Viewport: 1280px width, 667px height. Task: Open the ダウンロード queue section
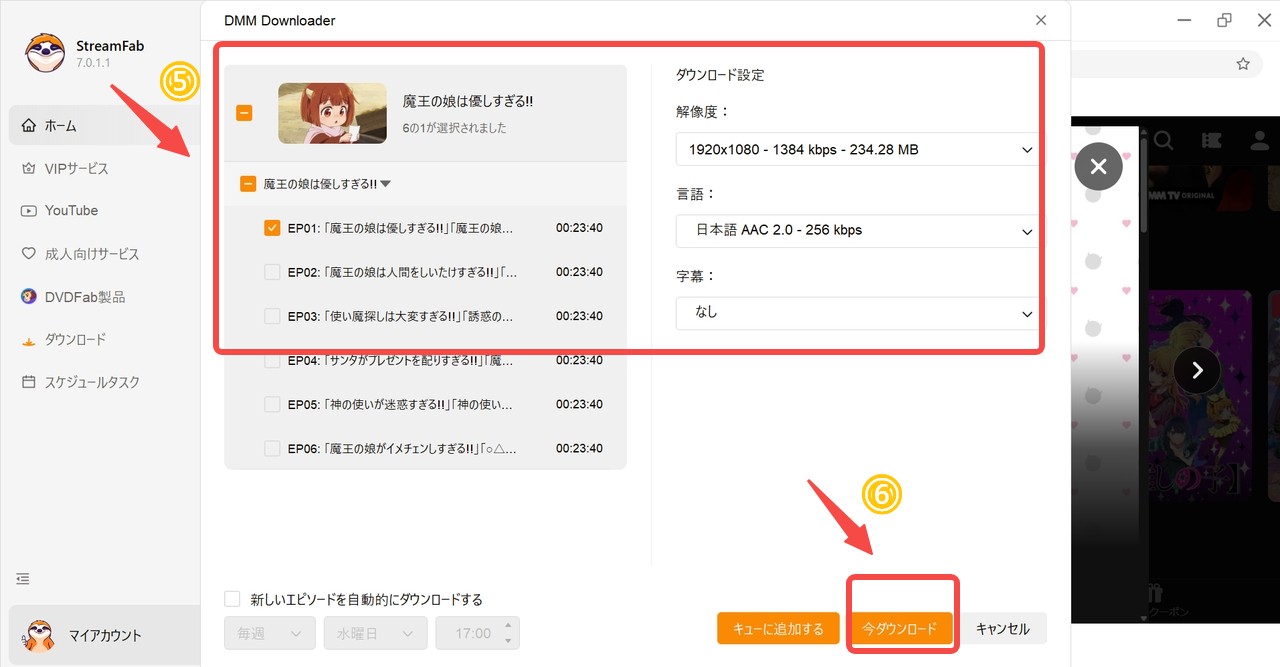[78, 339]
